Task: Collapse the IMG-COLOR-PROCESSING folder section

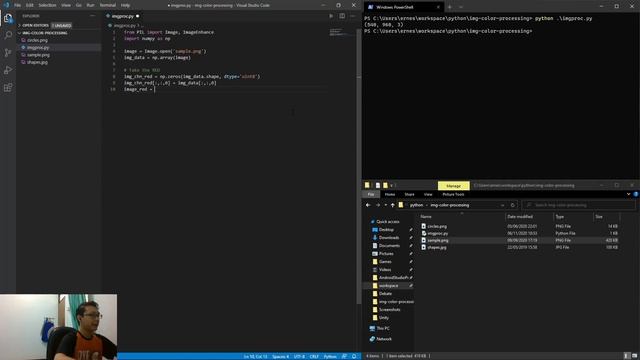Action: point(43,33)
